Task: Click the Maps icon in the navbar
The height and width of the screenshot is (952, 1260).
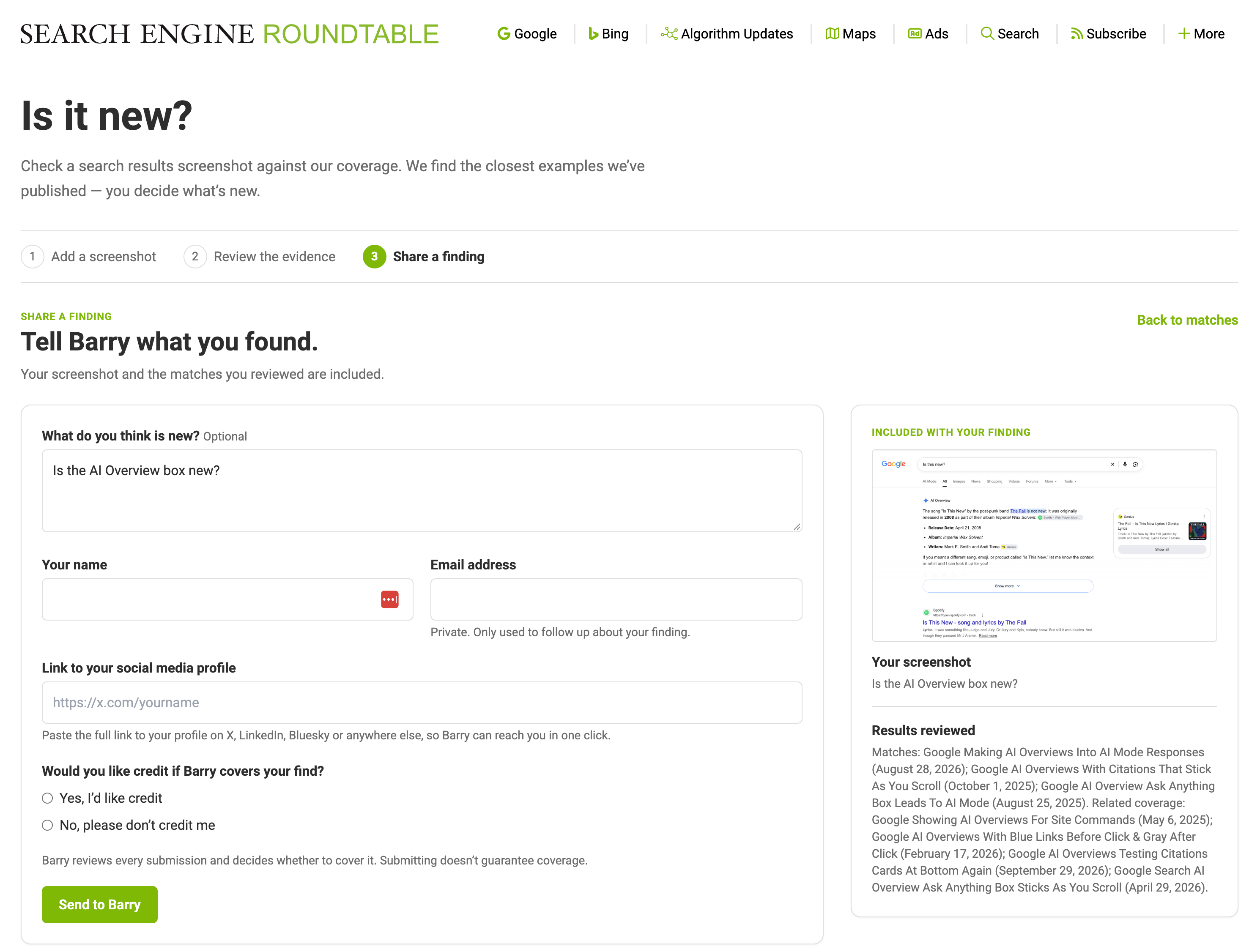Action: 832,33
